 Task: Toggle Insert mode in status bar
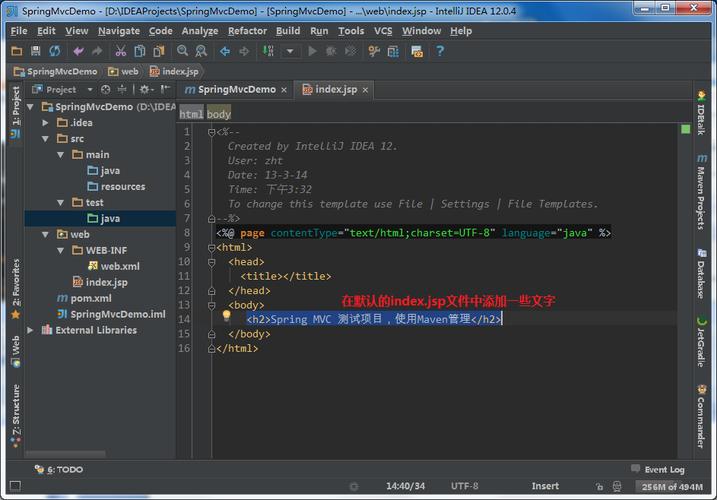pos(545,486)
